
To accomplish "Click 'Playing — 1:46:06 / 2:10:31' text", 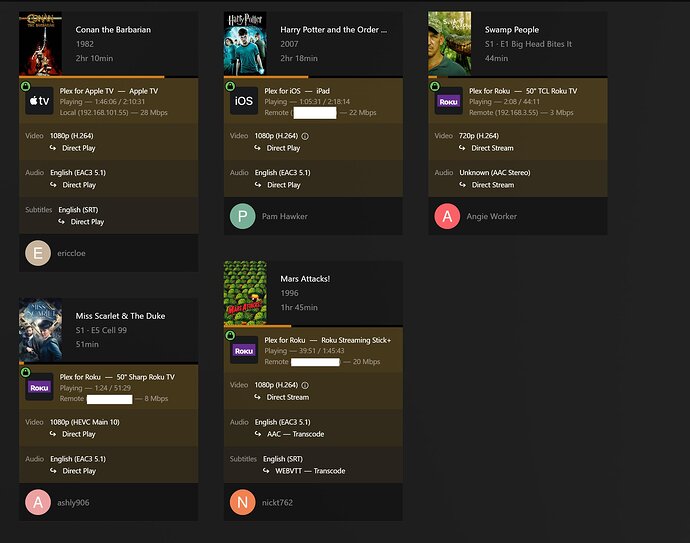I will point(102,102).
